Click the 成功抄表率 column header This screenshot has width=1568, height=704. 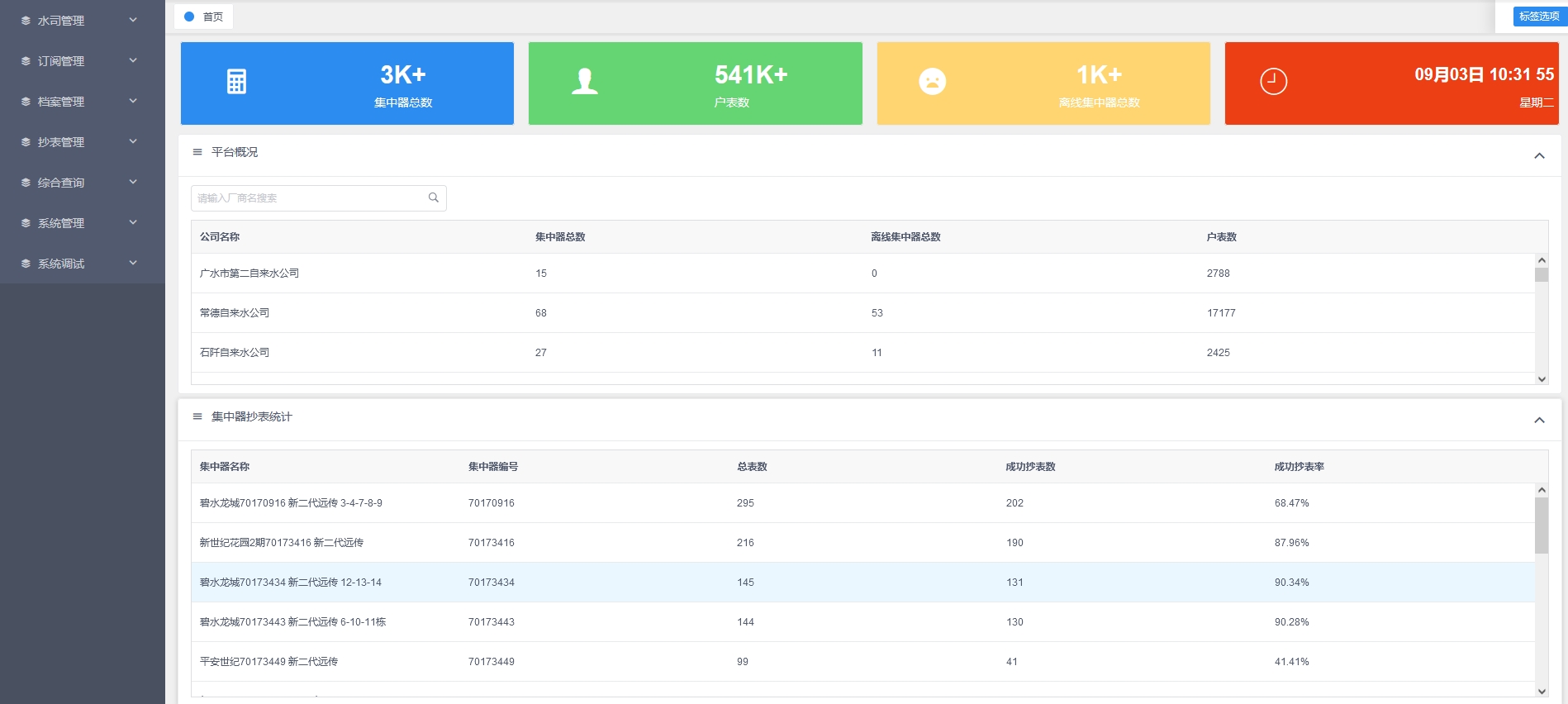pos(1299,467)
